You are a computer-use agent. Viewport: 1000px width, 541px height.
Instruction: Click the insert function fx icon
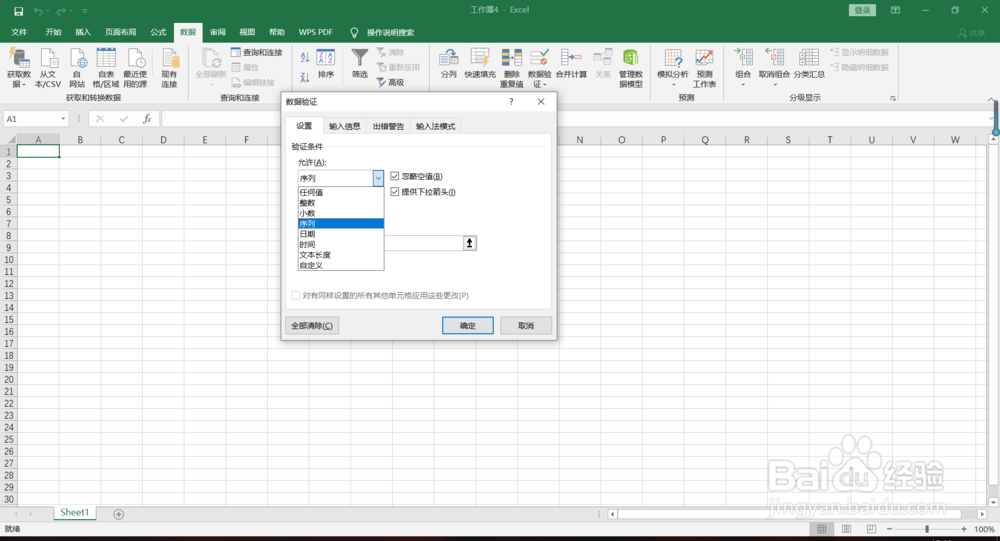pos(147,119)
